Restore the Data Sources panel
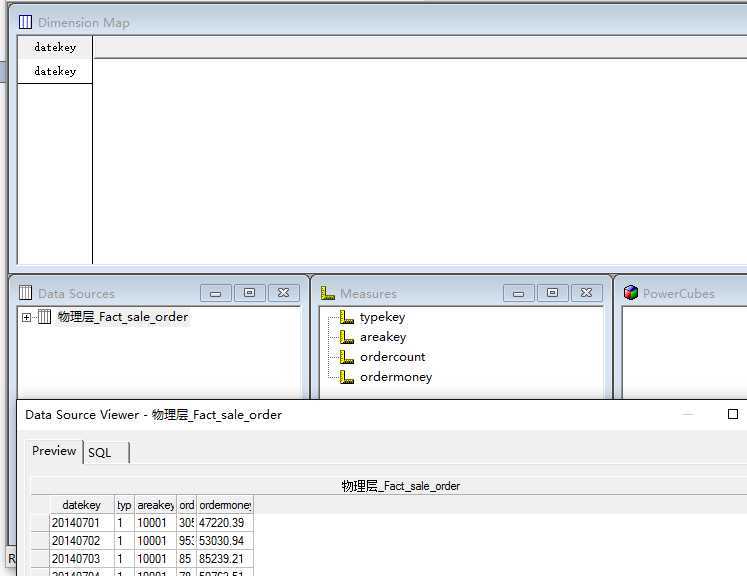Image resolution: width=747 pixels, height=576 pixels. coord(250,293)
